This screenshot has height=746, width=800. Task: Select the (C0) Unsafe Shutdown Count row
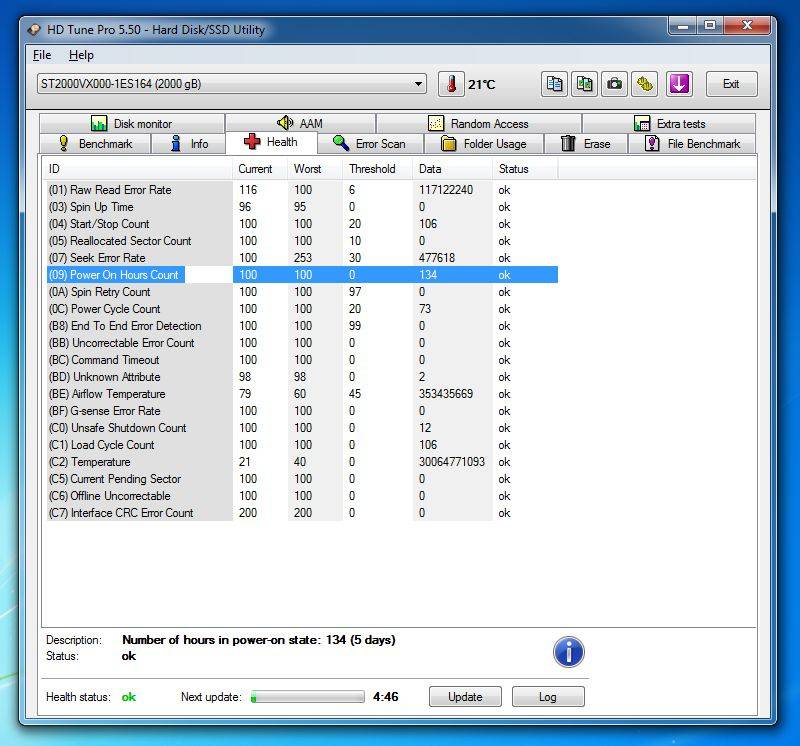point(302,428)
